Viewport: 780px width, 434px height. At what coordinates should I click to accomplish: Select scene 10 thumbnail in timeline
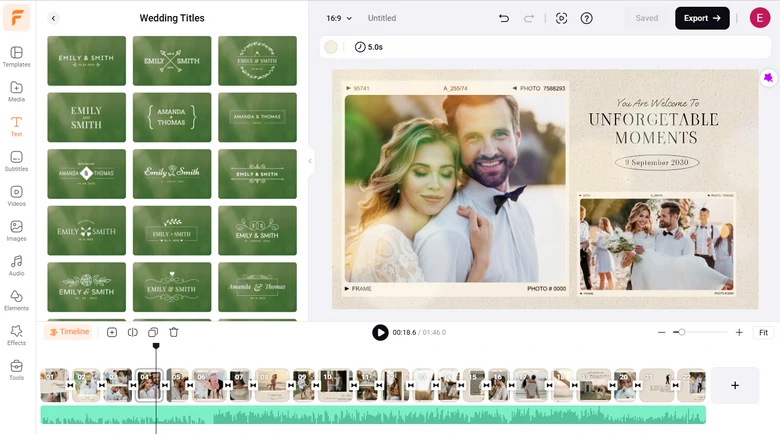point(335,385)
